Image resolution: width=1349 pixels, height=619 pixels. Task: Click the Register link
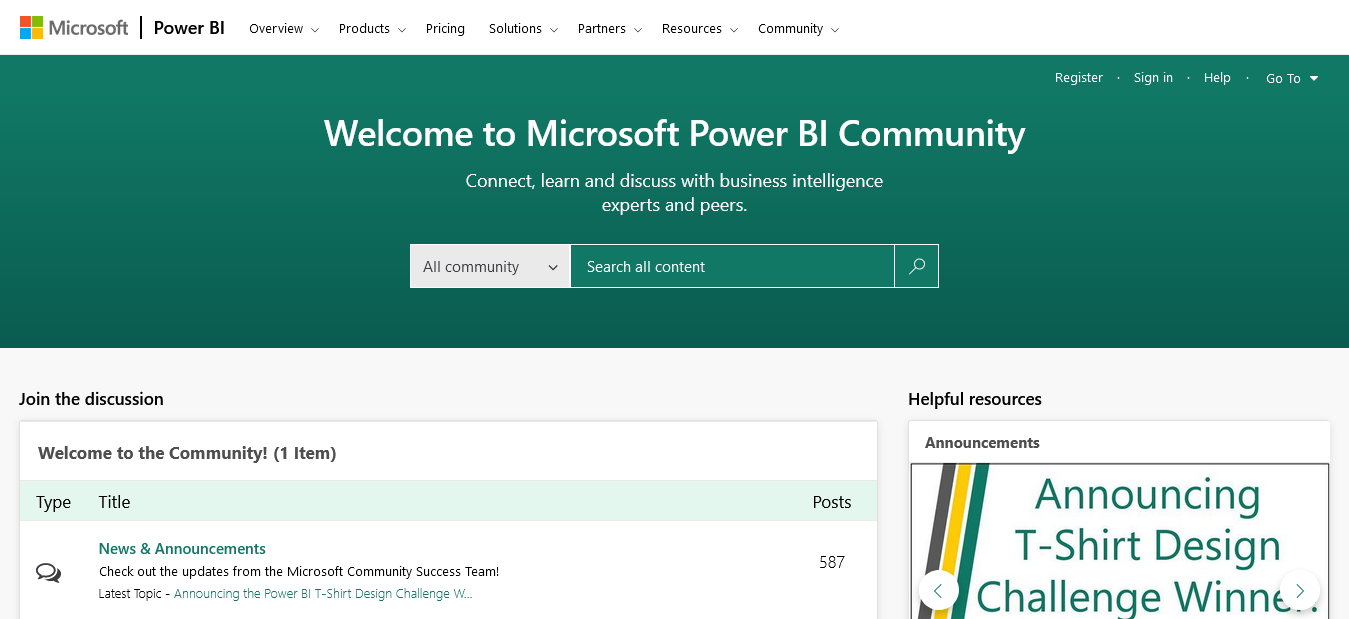[x=1079, y=78]
